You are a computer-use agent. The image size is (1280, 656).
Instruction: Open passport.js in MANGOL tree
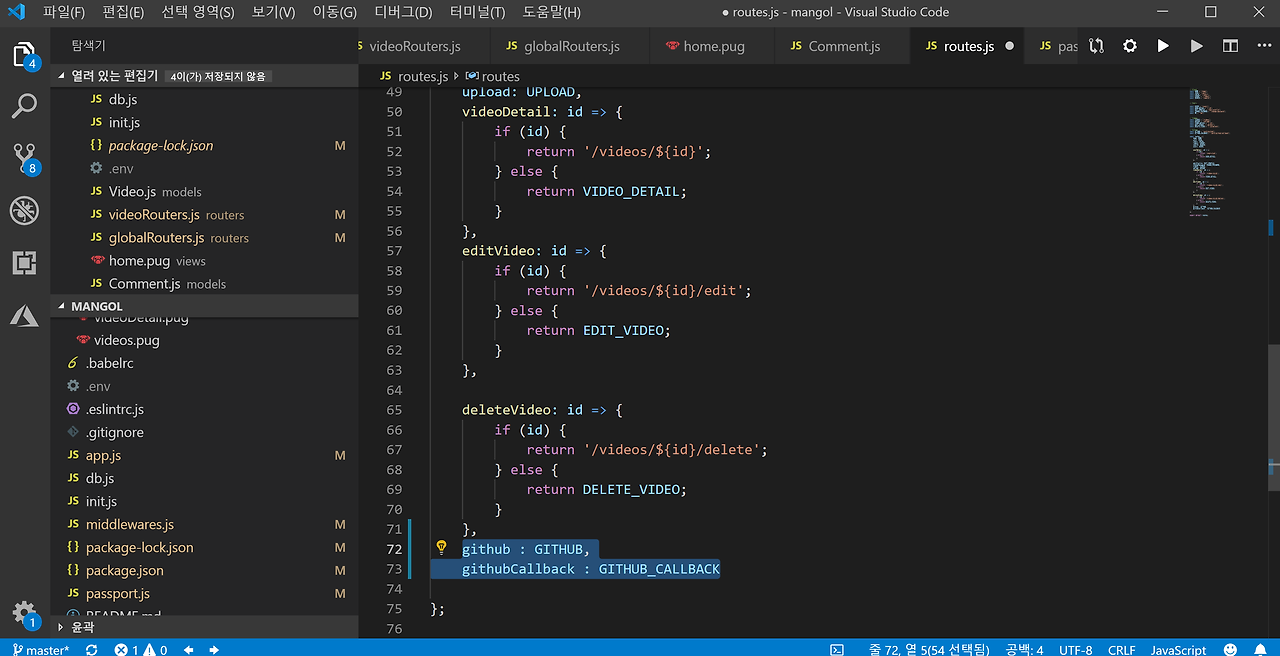204,593
